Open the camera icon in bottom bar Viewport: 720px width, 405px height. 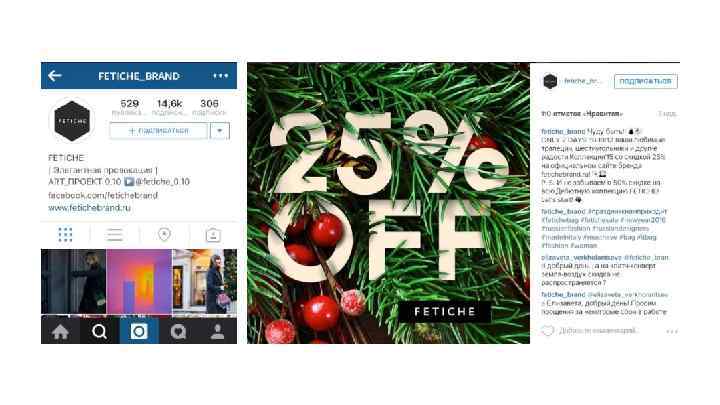point(139,331)
